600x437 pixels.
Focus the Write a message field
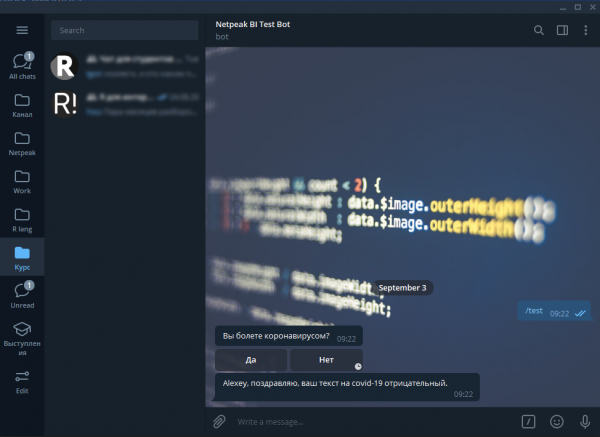click(370, 421)
